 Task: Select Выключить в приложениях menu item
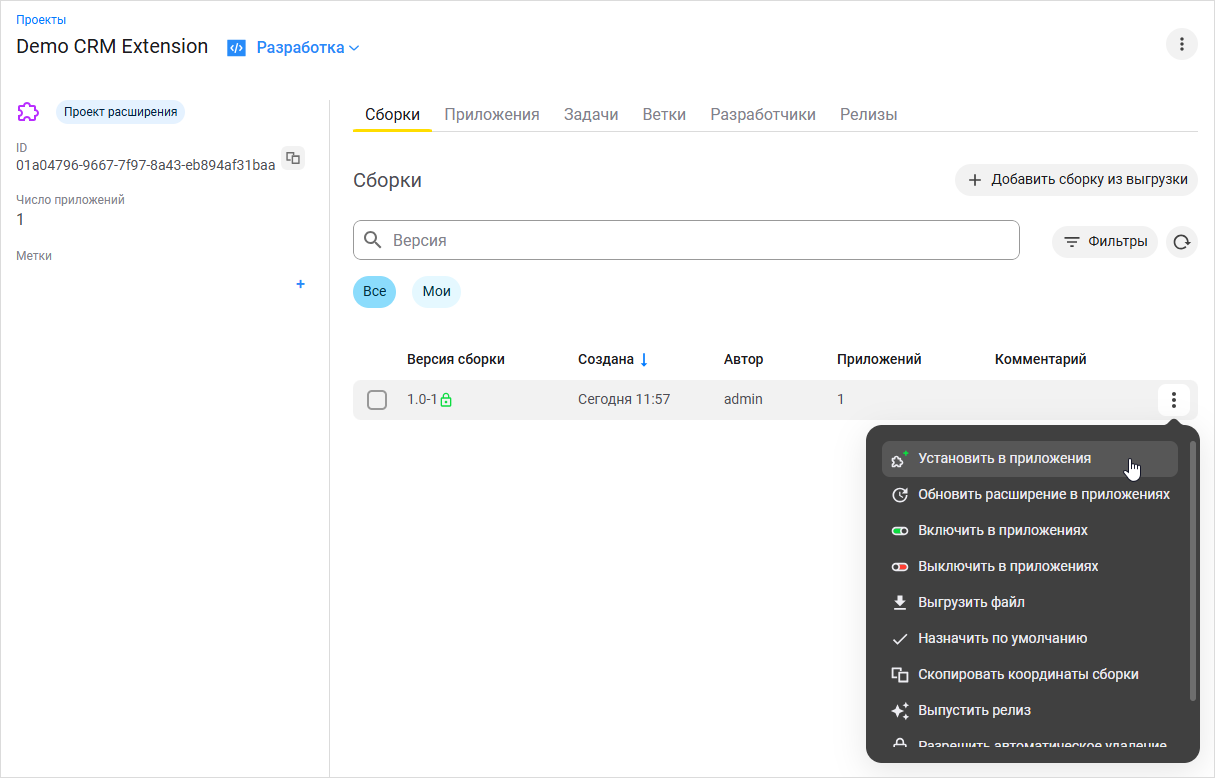pyautogui.click(x=1030, y=567)
